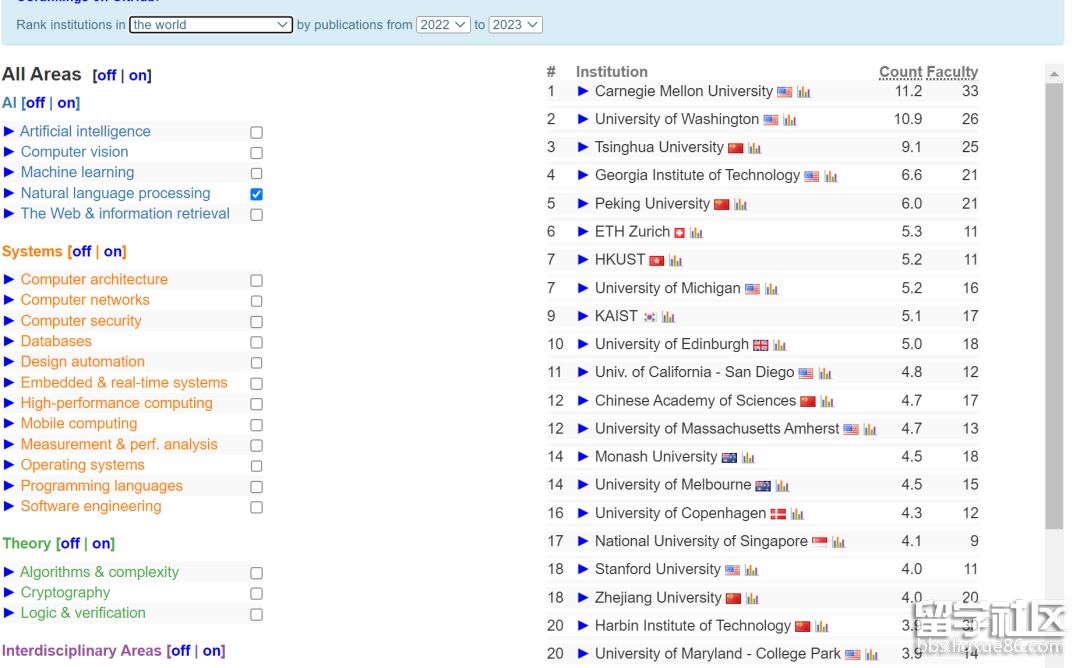Tick the Machine learning checkbox
The height and width of the screenshot is (668, 1080).
256,174
